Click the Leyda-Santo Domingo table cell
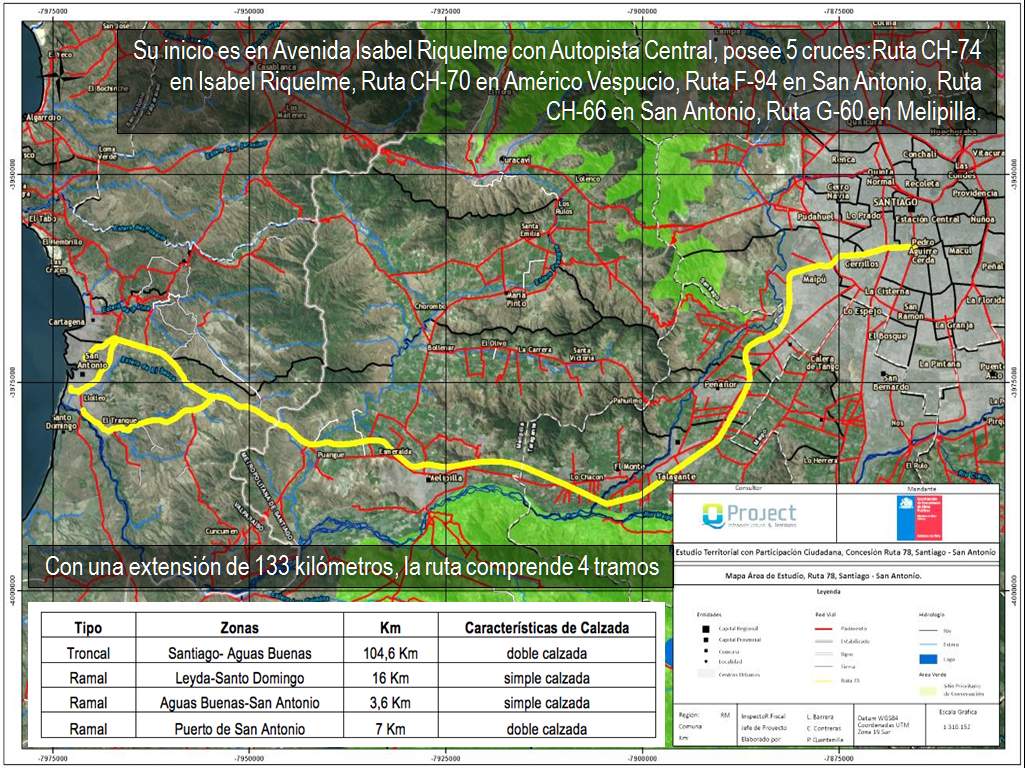 pyautogui.click(x=239, y=678)
